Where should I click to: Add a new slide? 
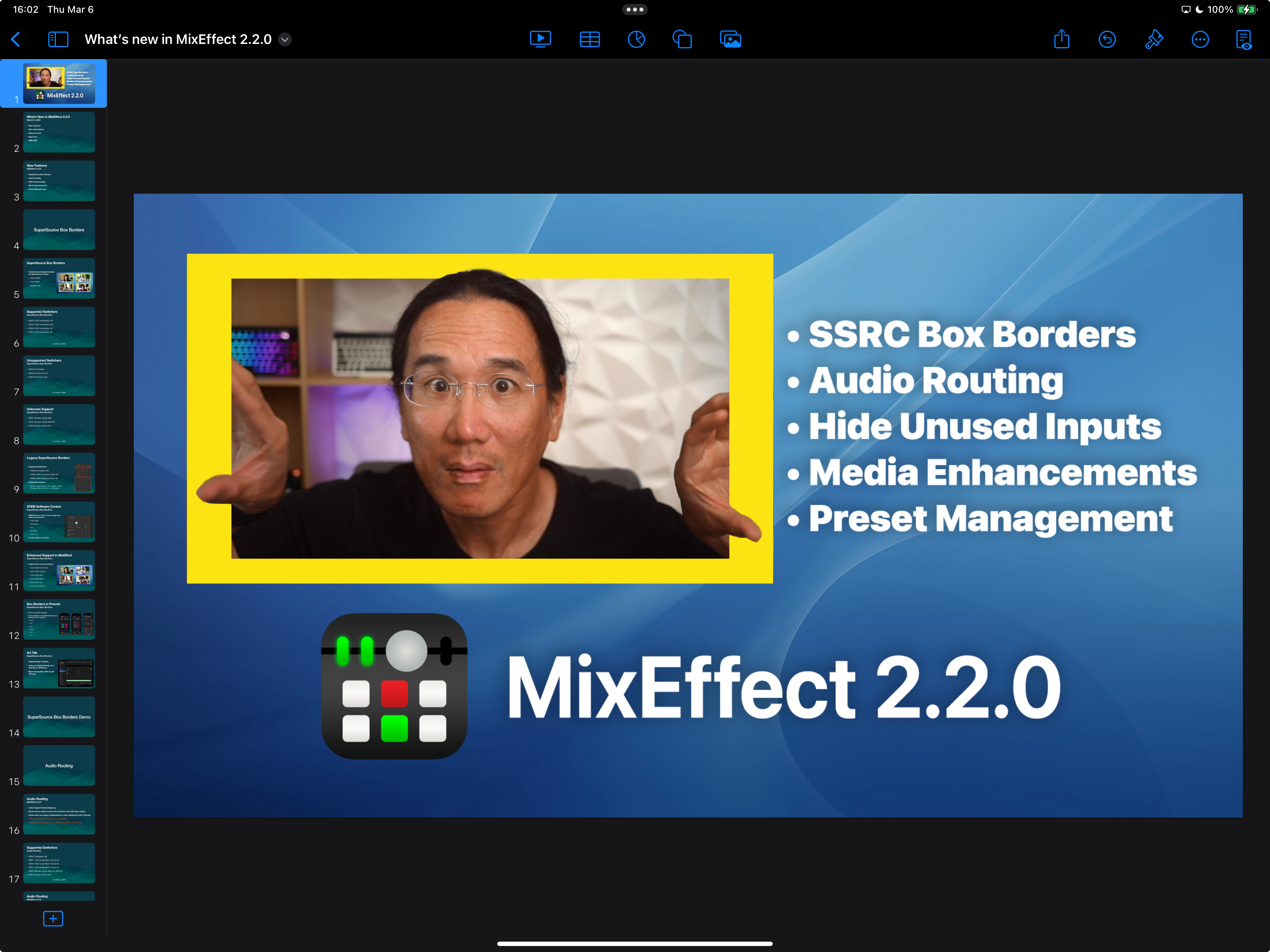point(53,919)
